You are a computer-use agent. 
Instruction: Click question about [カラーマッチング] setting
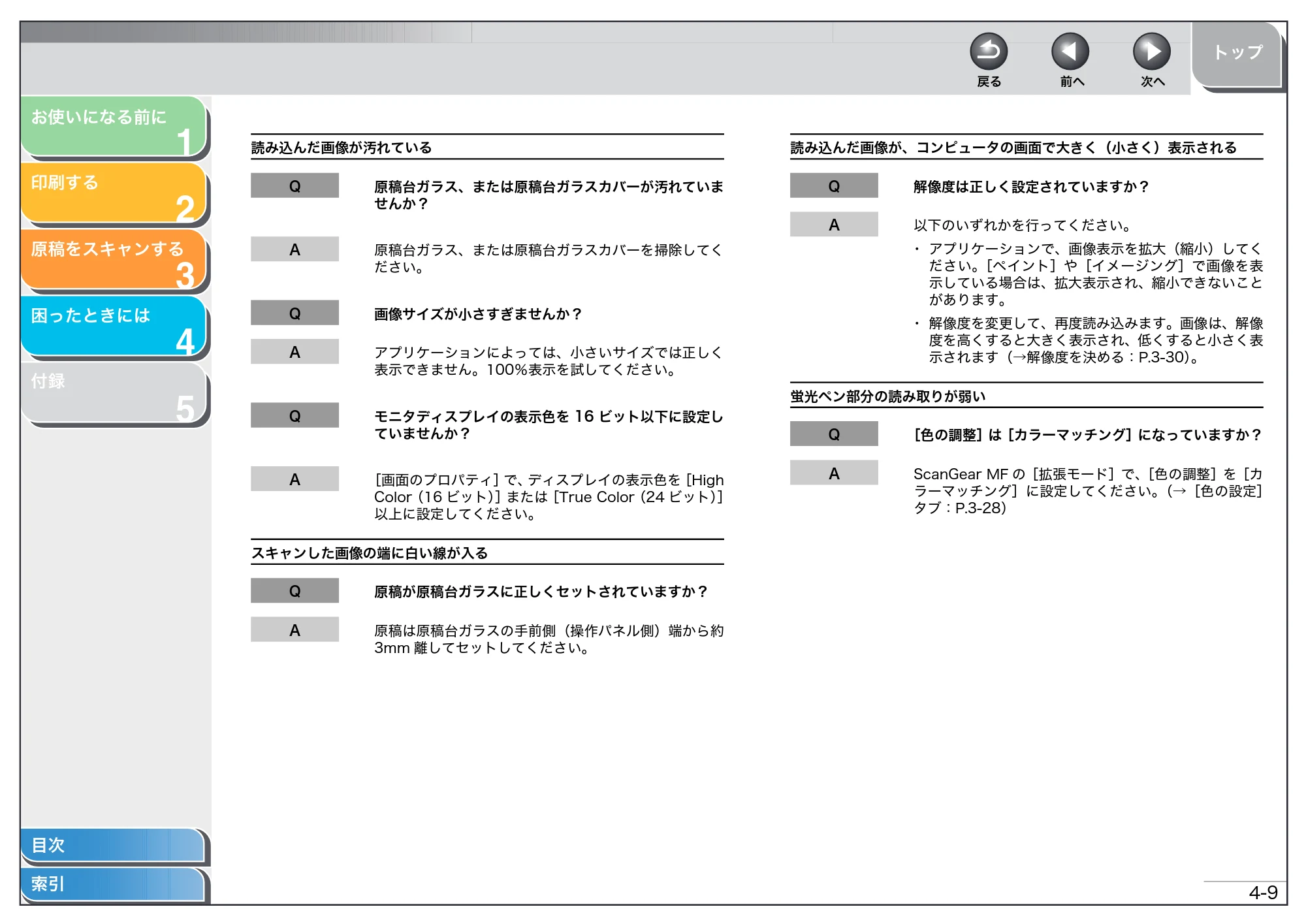point(1087,435)
